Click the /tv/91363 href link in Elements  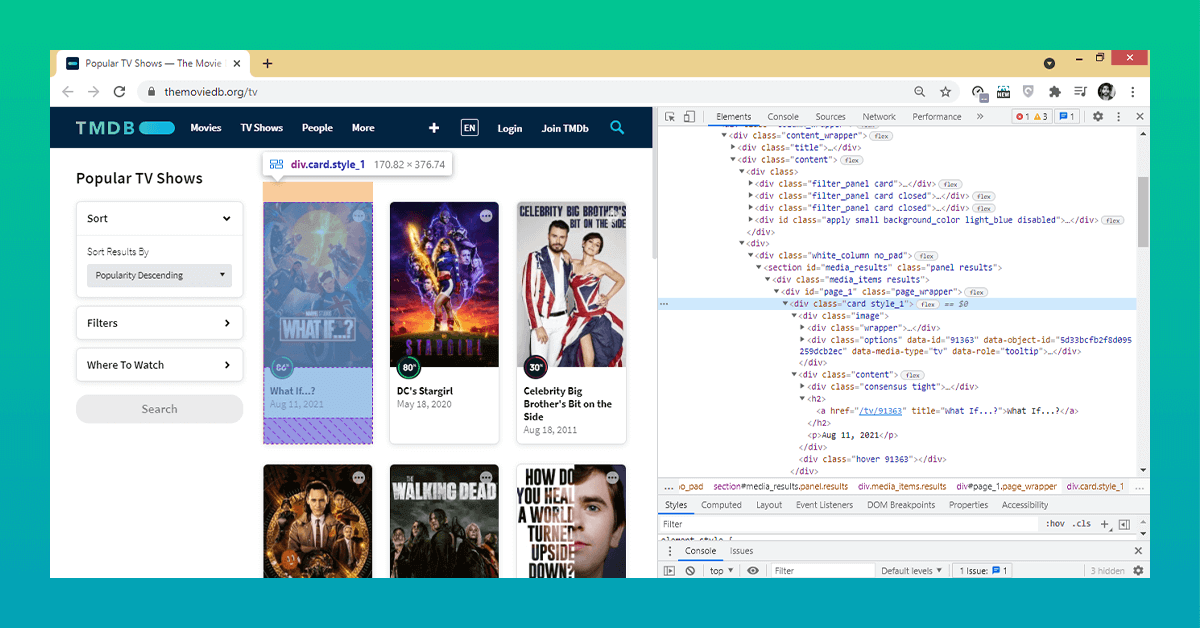point(881,411)
